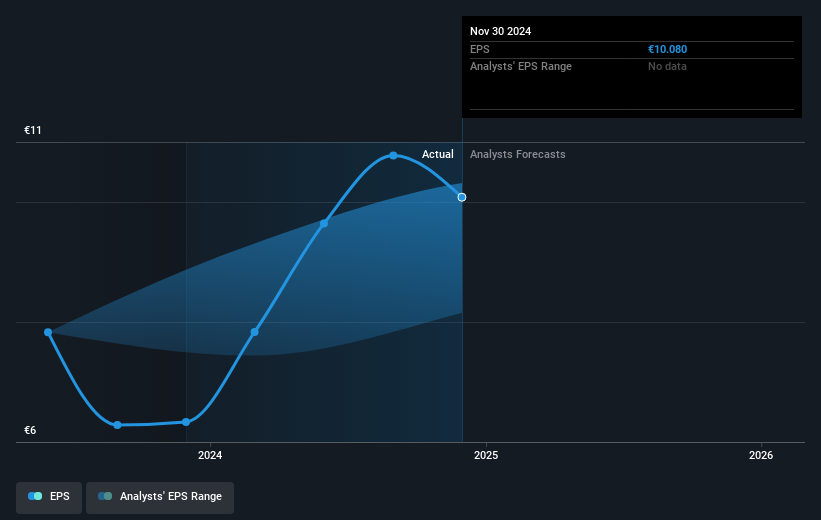Click the Nov 30 2024 tooltip date

tap(500, 31)
